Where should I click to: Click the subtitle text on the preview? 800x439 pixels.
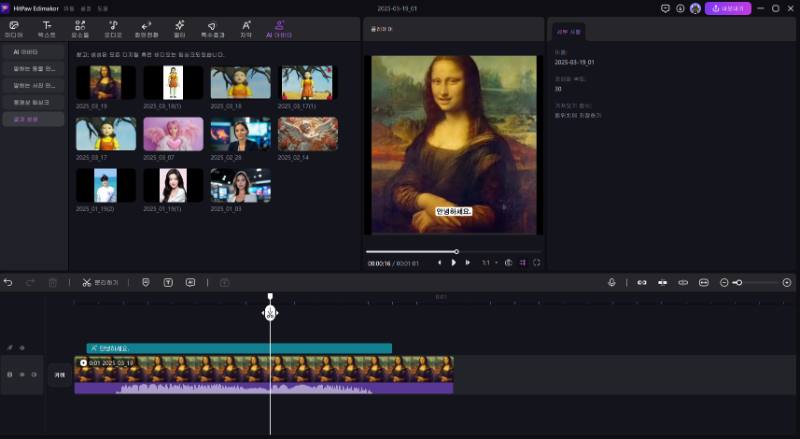click(454, 211)
